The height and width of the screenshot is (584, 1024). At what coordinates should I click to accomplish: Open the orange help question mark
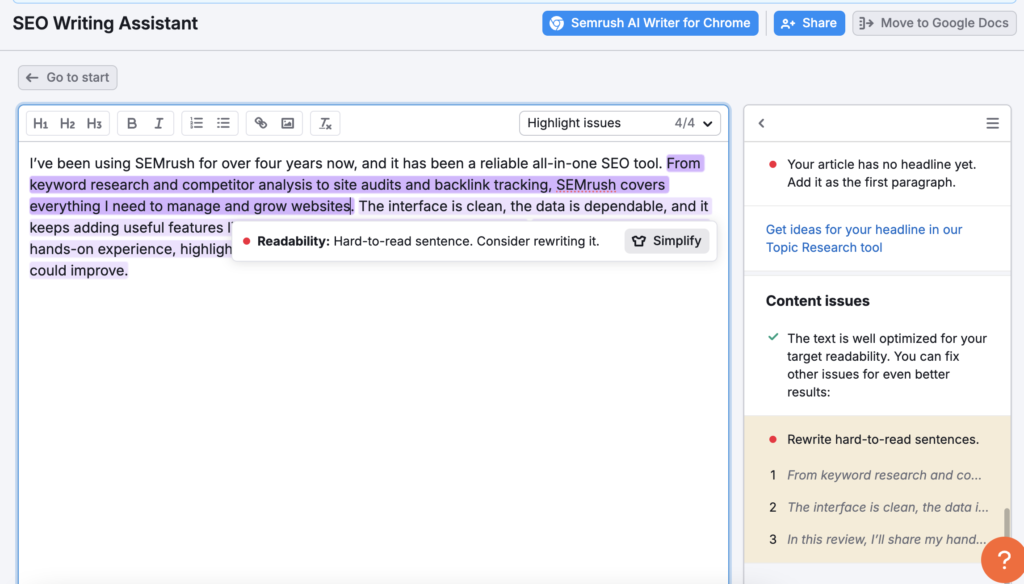coord(1002,560)
